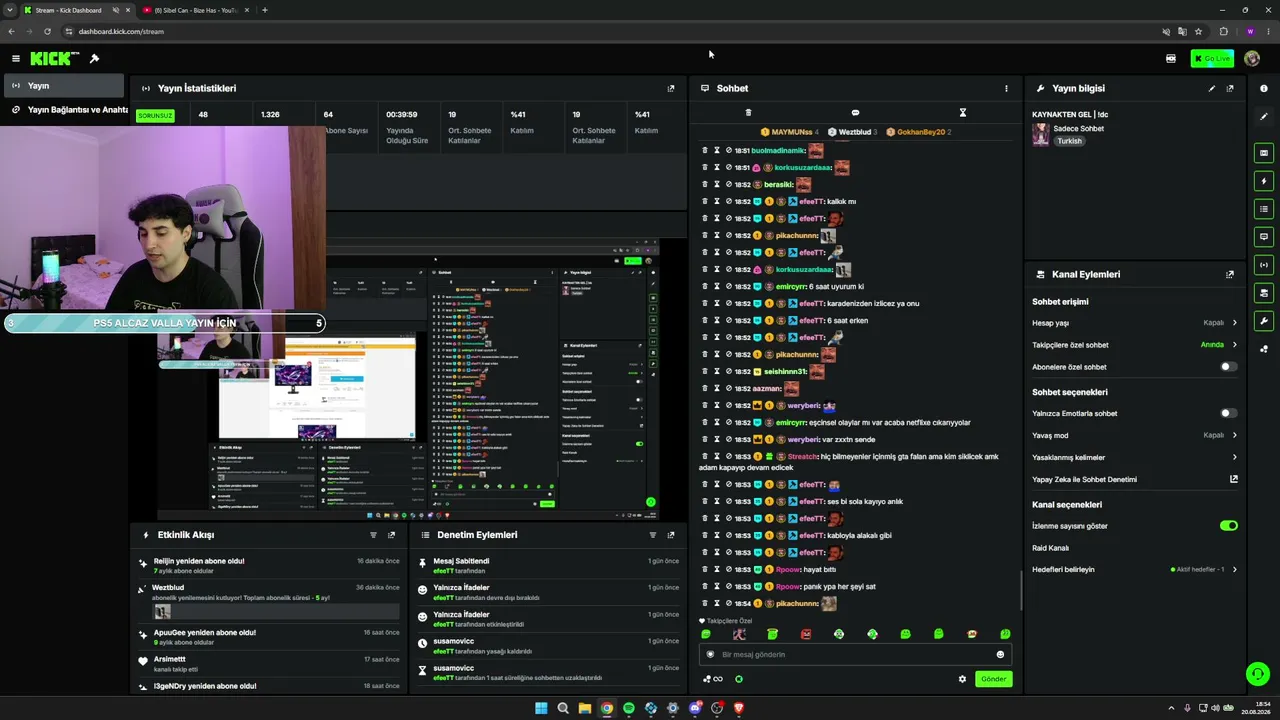Screen dimensions: 1280x720
Task: Expand Hedefleri belirleyin setting
Action: [x=1135, y=569]
